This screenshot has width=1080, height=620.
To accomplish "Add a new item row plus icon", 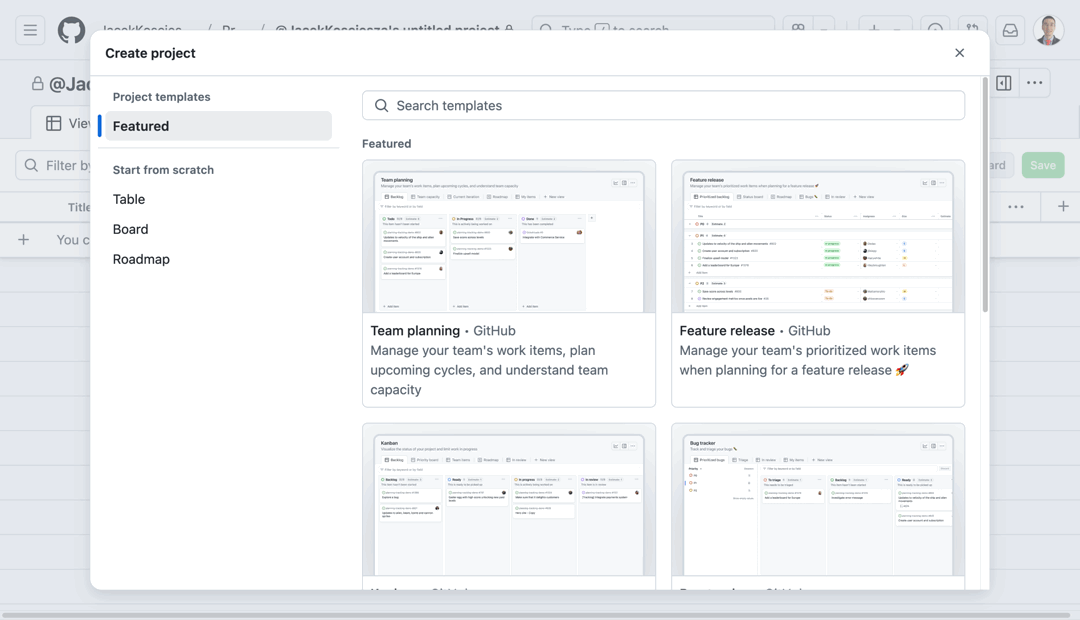I will [23, 240].
